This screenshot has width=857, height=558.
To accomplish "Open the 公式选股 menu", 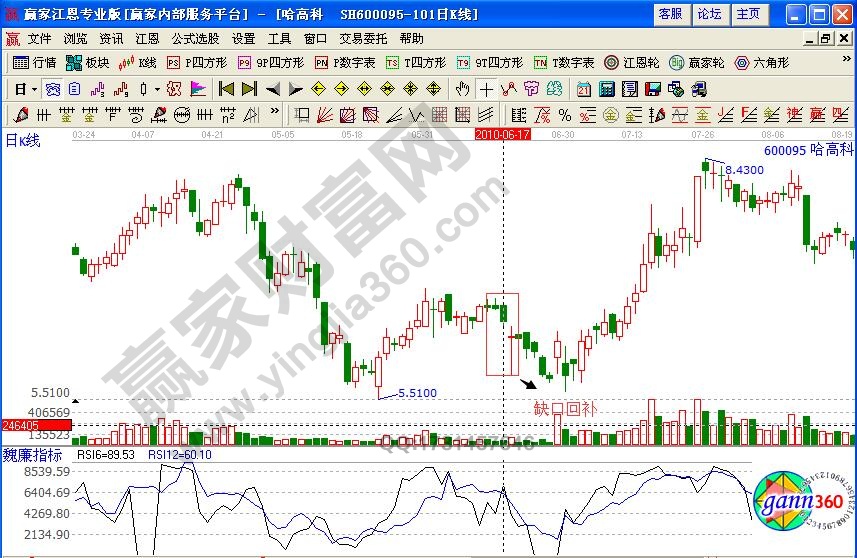I will click(x=195, y=38).
